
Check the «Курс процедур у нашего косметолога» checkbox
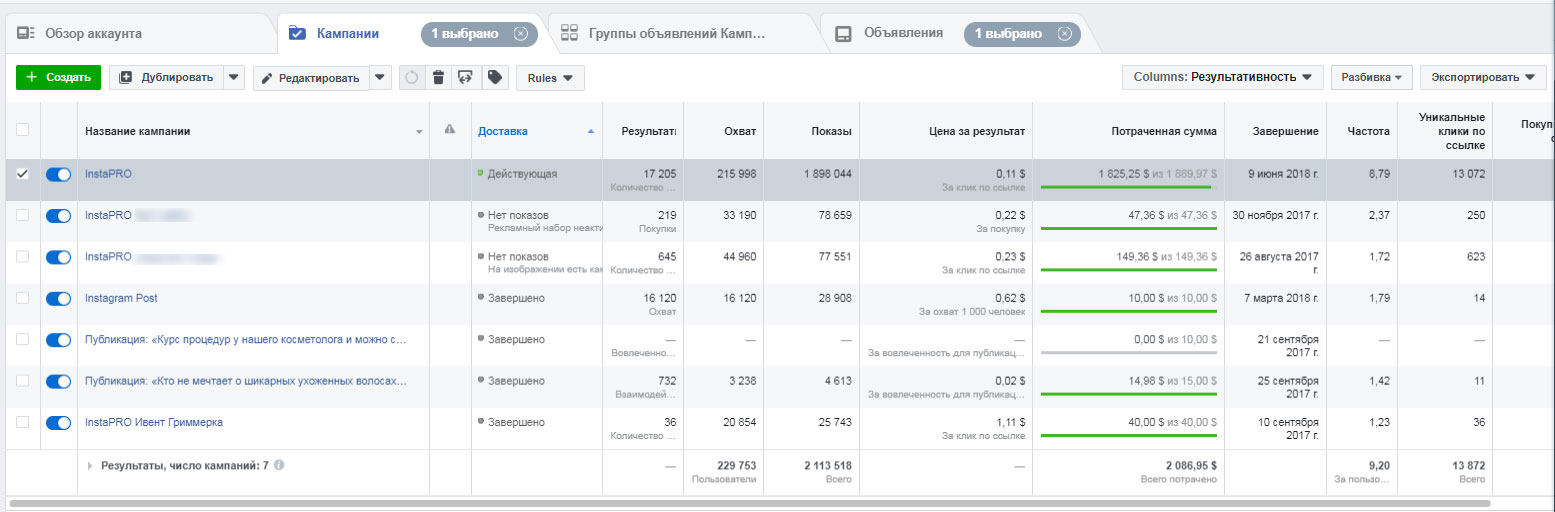pyautogui.click(x=22, y=339)
